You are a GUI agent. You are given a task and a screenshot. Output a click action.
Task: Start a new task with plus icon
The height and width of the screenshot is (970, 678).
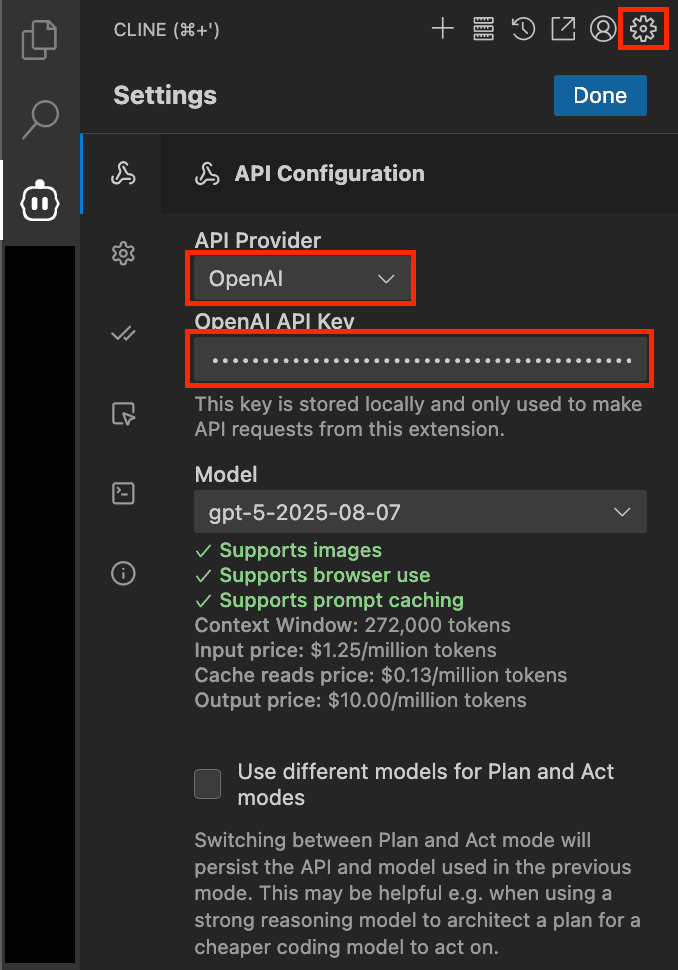point(443,28)
